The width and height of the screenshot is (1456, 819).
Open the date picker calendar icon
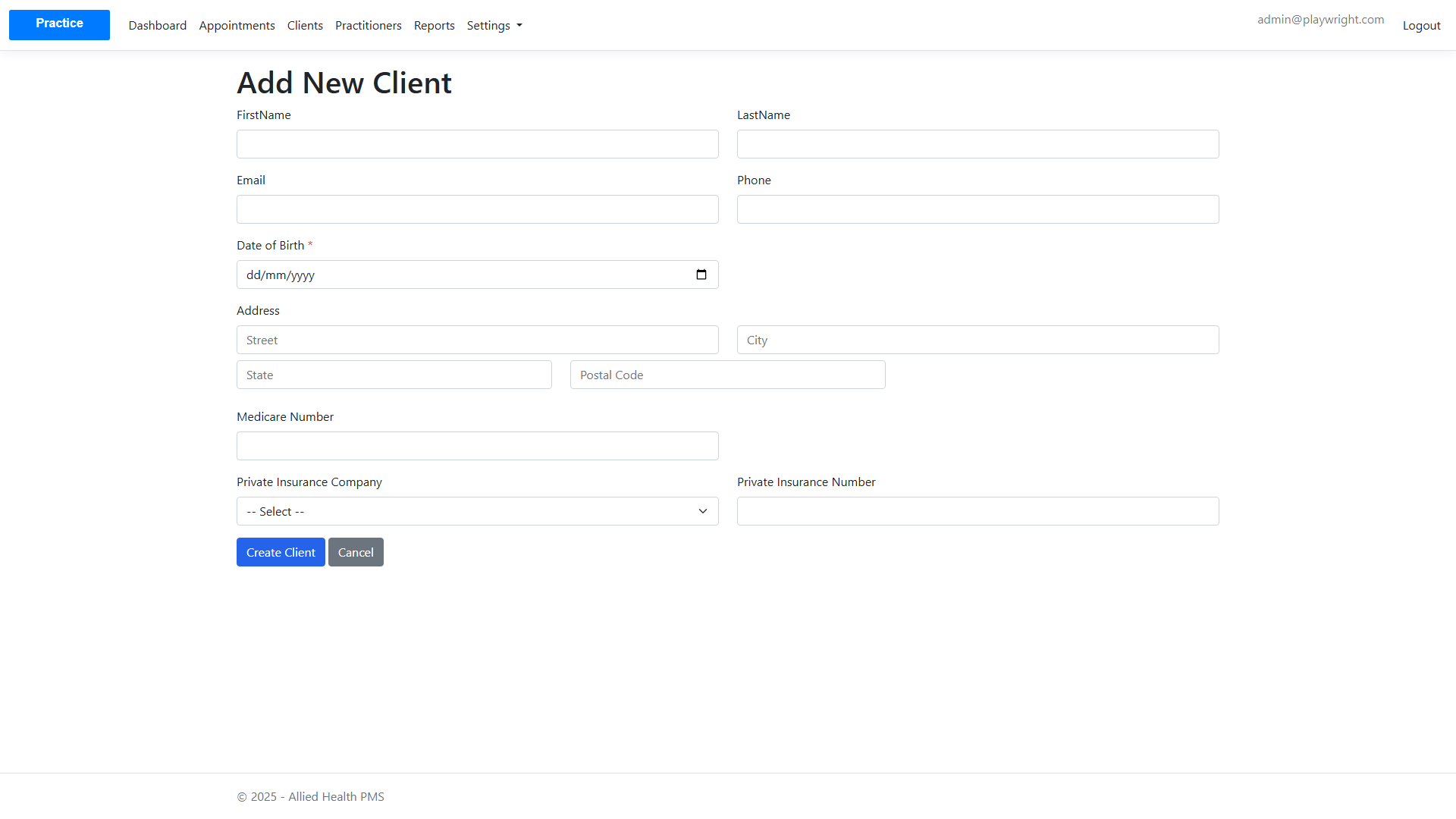701,275
